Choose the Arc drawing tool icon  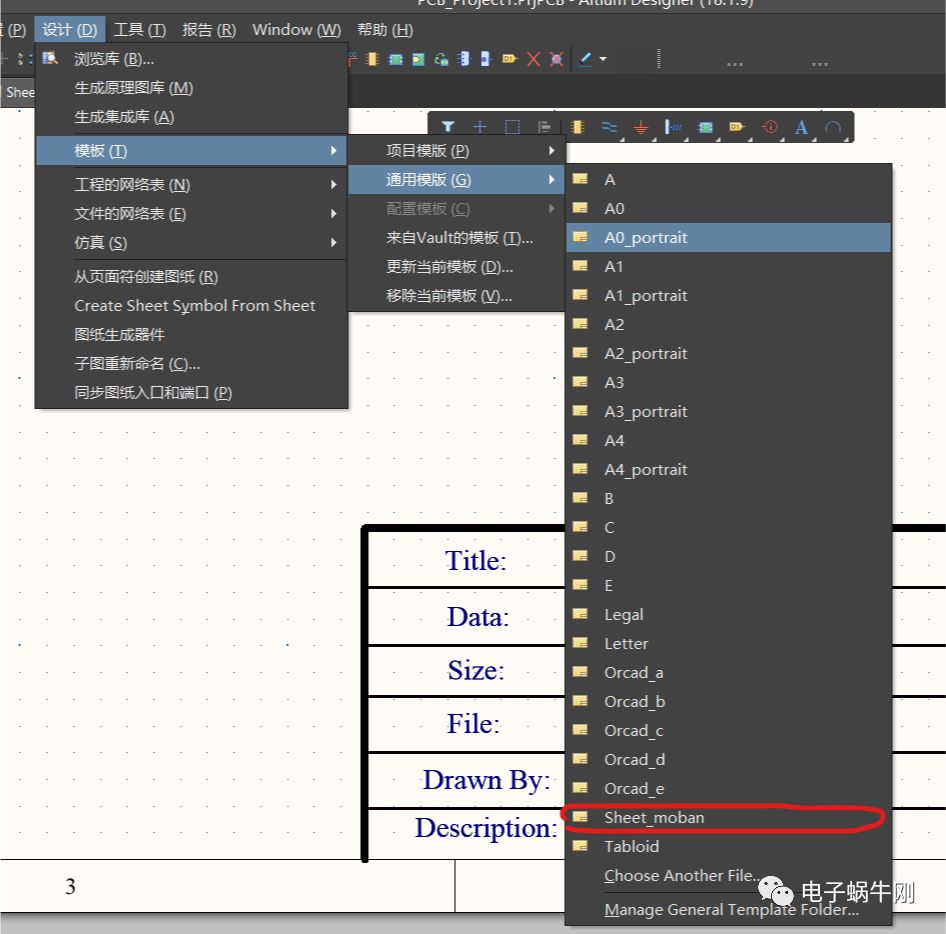(833, 127)
